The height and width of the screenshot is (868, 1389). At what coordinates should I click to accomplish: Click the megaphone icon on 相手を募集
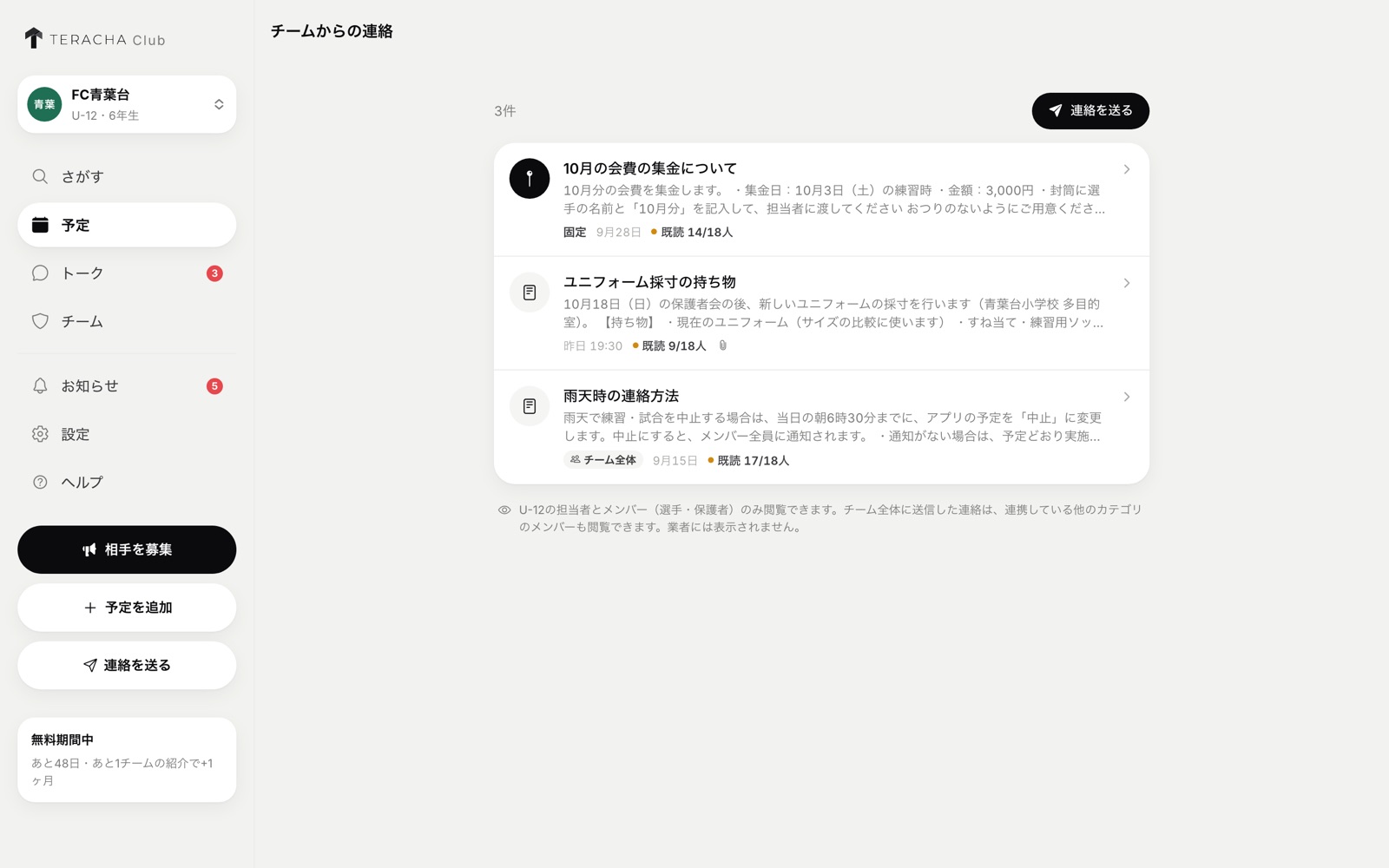89,549
